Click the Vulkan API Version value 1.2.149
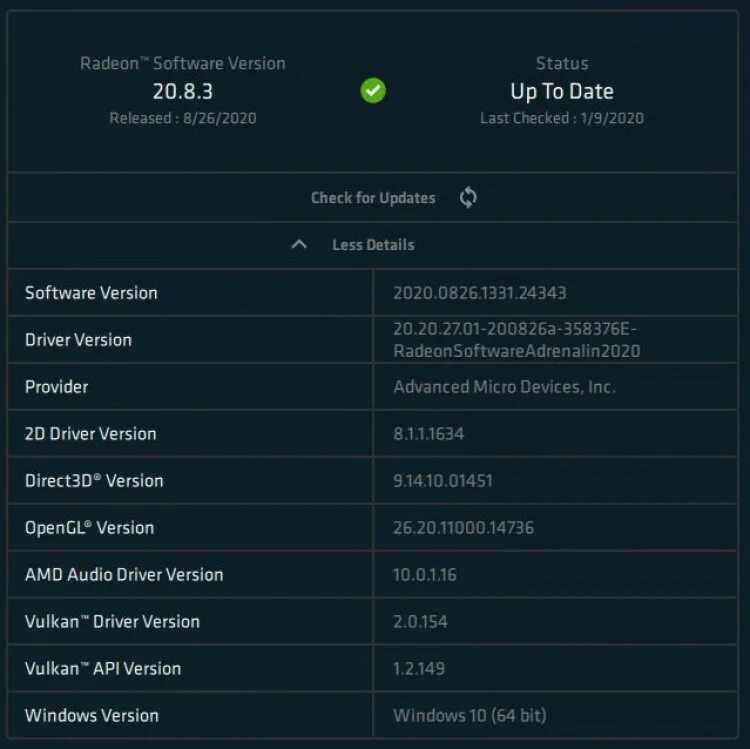Viewport: 750px width, 749px height. point(419,668)
